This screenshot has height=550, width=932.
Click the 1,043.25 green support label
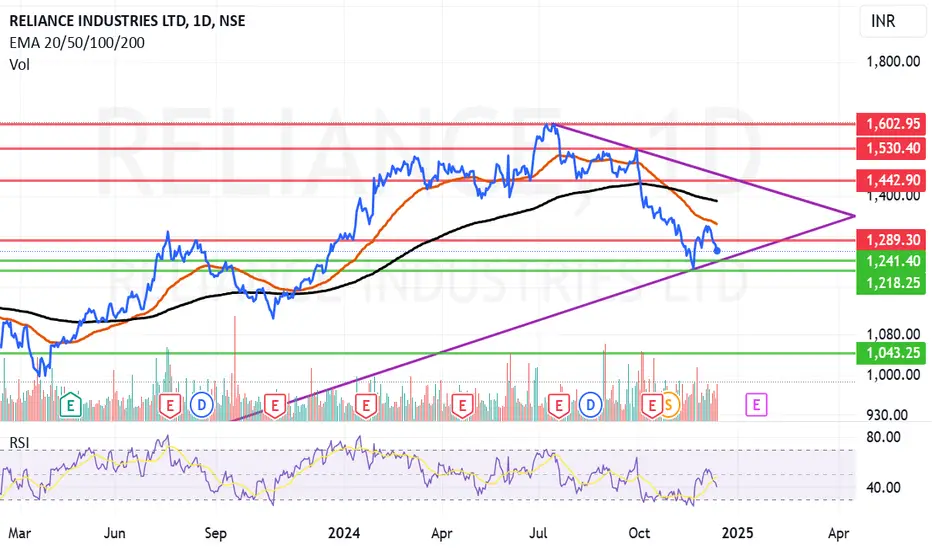pos(891,353)
